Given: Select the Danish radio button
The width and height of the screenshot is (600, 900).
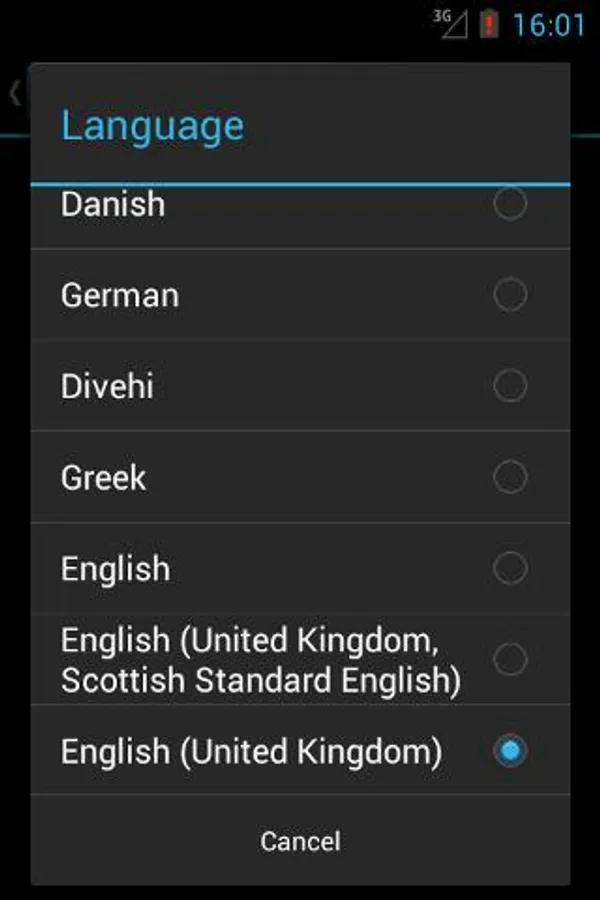Looking at the screenshot, I should [x=510, y=205].
